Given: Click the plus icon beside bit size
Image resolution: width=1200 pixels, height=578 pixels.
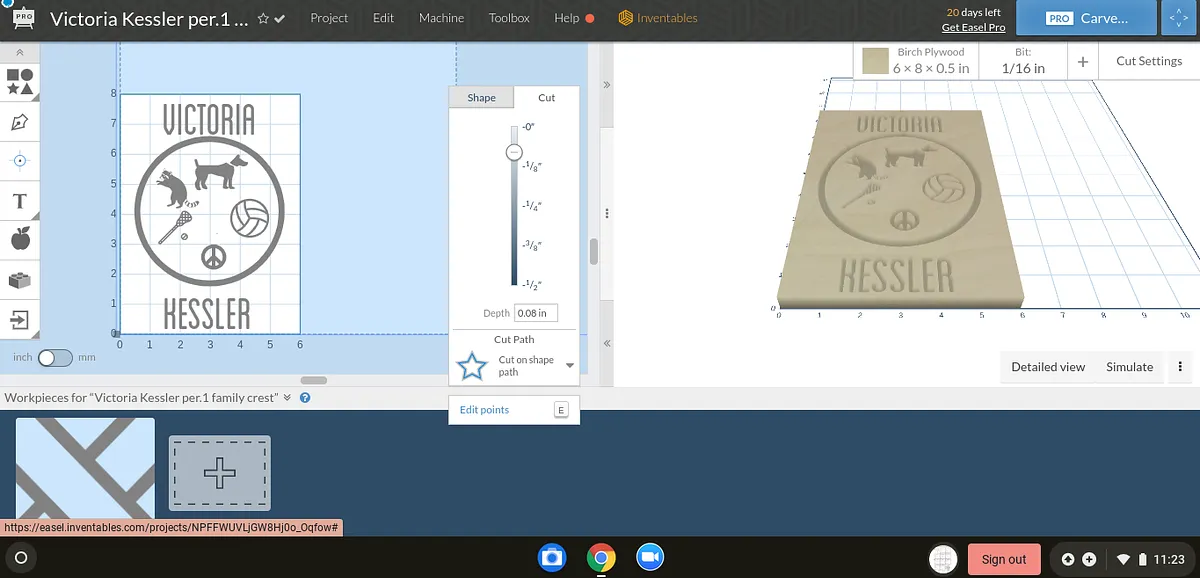Looking at the screenshot, I should point(1083,61).
